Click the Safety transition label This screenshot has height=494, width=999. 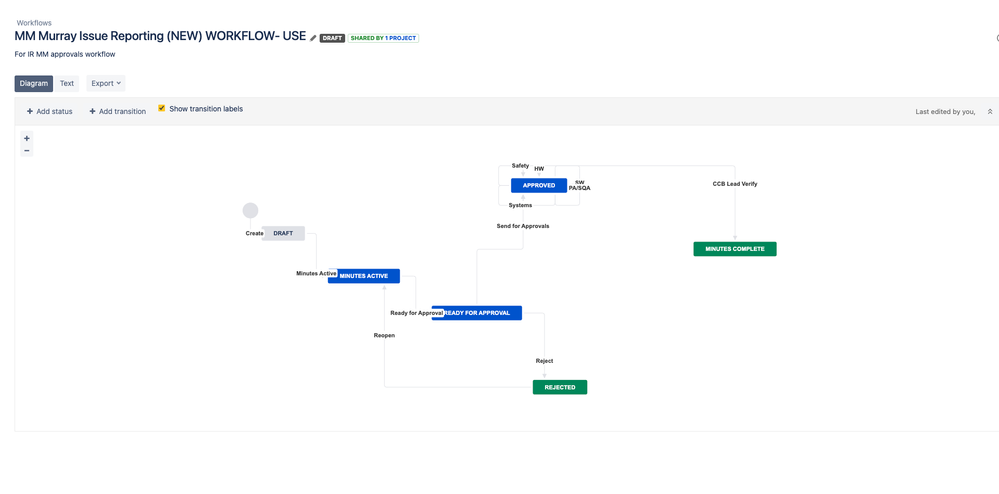[x=521, y=166]
